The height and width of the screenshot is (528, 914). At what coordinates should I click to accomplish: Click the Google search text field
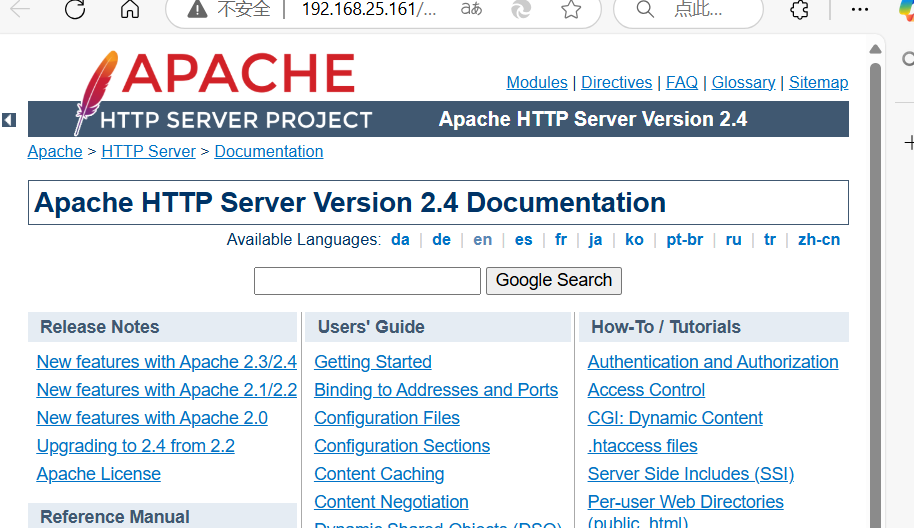tap(367, 281)
